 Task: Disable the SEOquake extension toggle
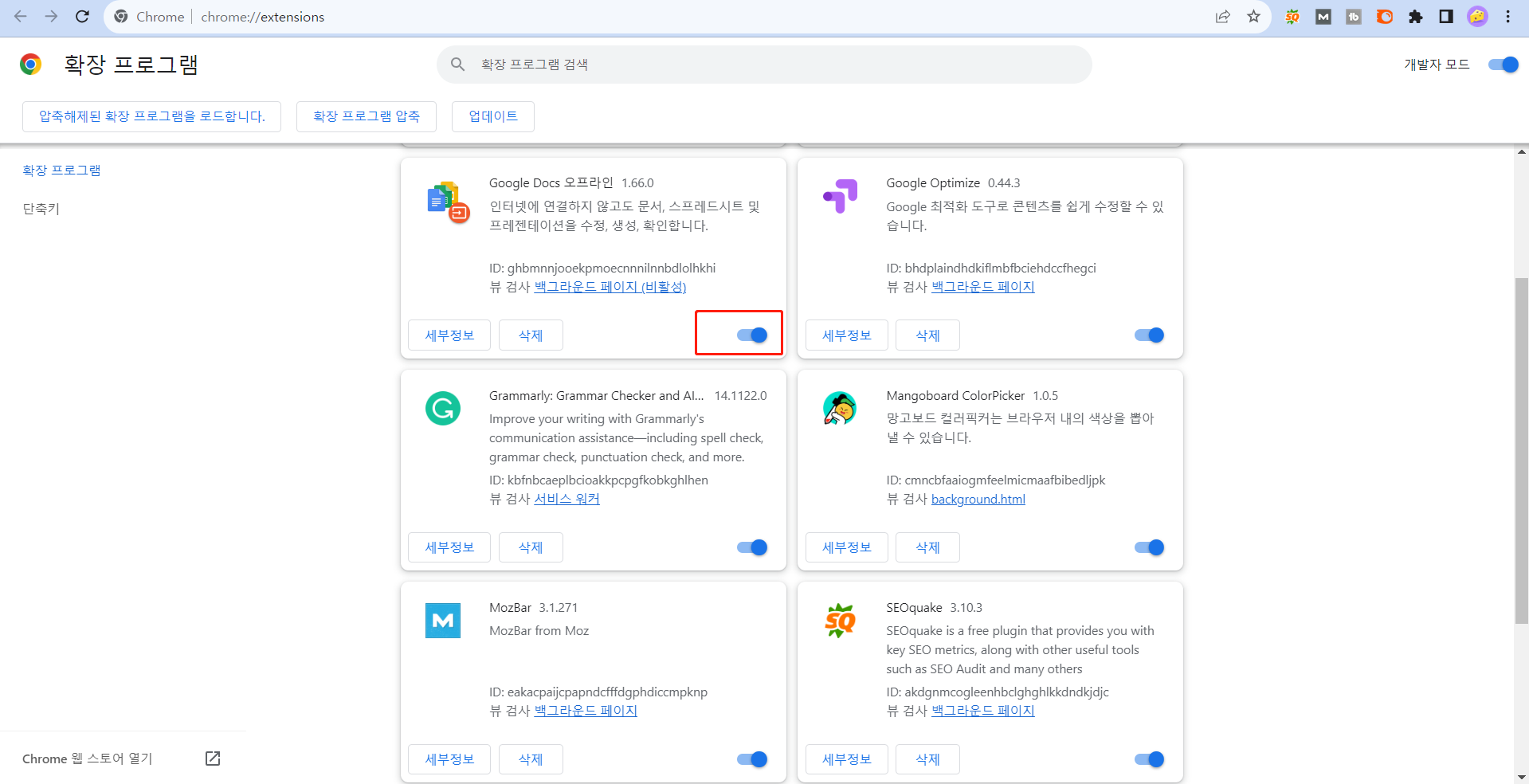pos(1148,759)
